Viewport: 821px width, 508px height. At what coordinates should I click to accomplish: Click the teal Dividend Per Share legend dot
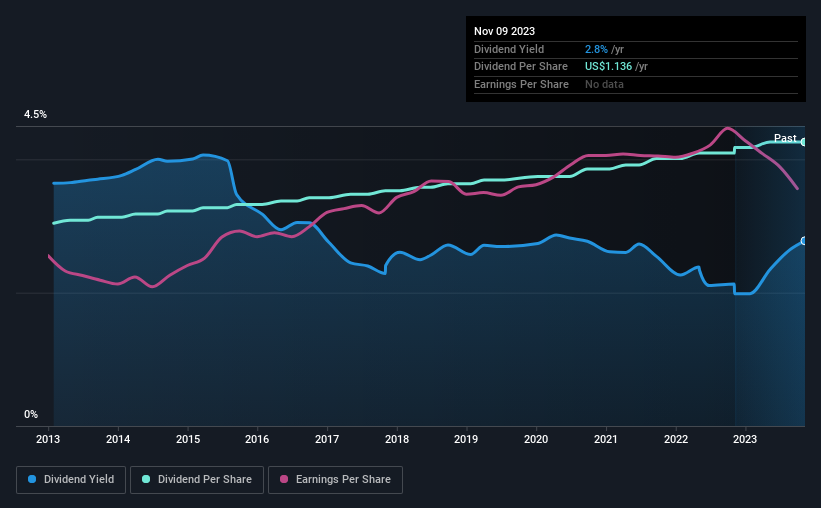point(146,479)
